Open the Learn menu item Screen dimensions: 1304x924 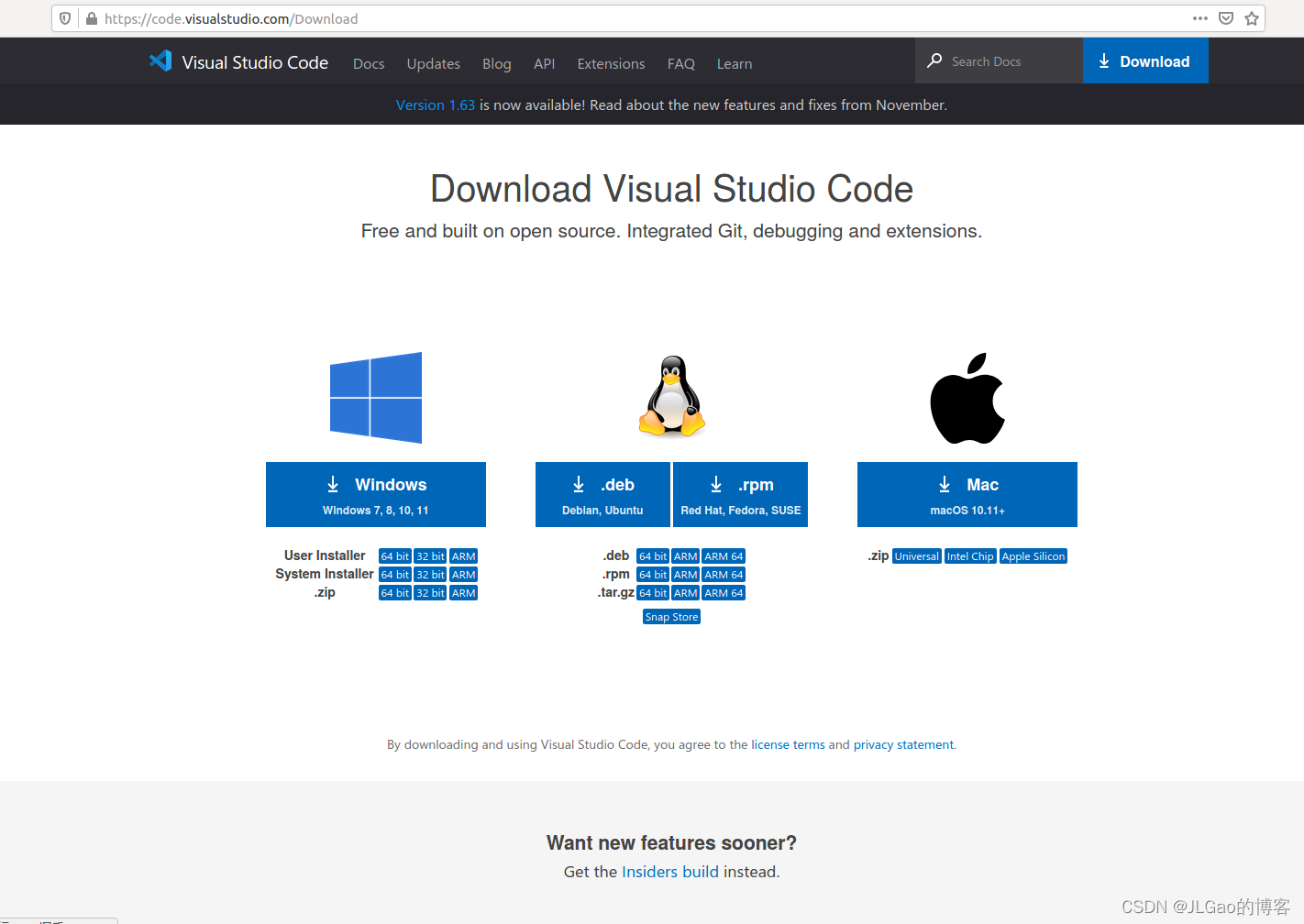tap(735, 63)
